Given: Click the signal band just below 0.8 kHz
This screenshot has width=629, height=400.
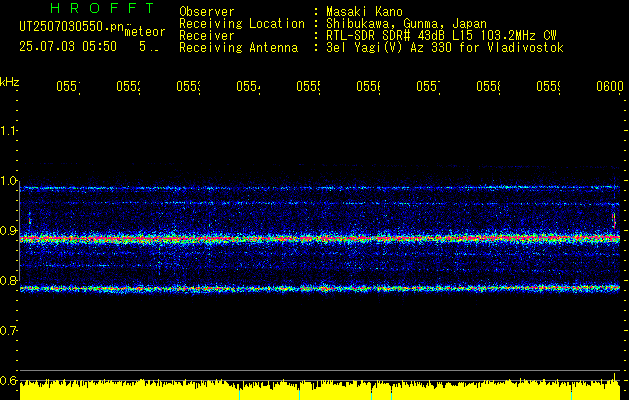Looking at the screenshot, I should click(x=320, y=288).
